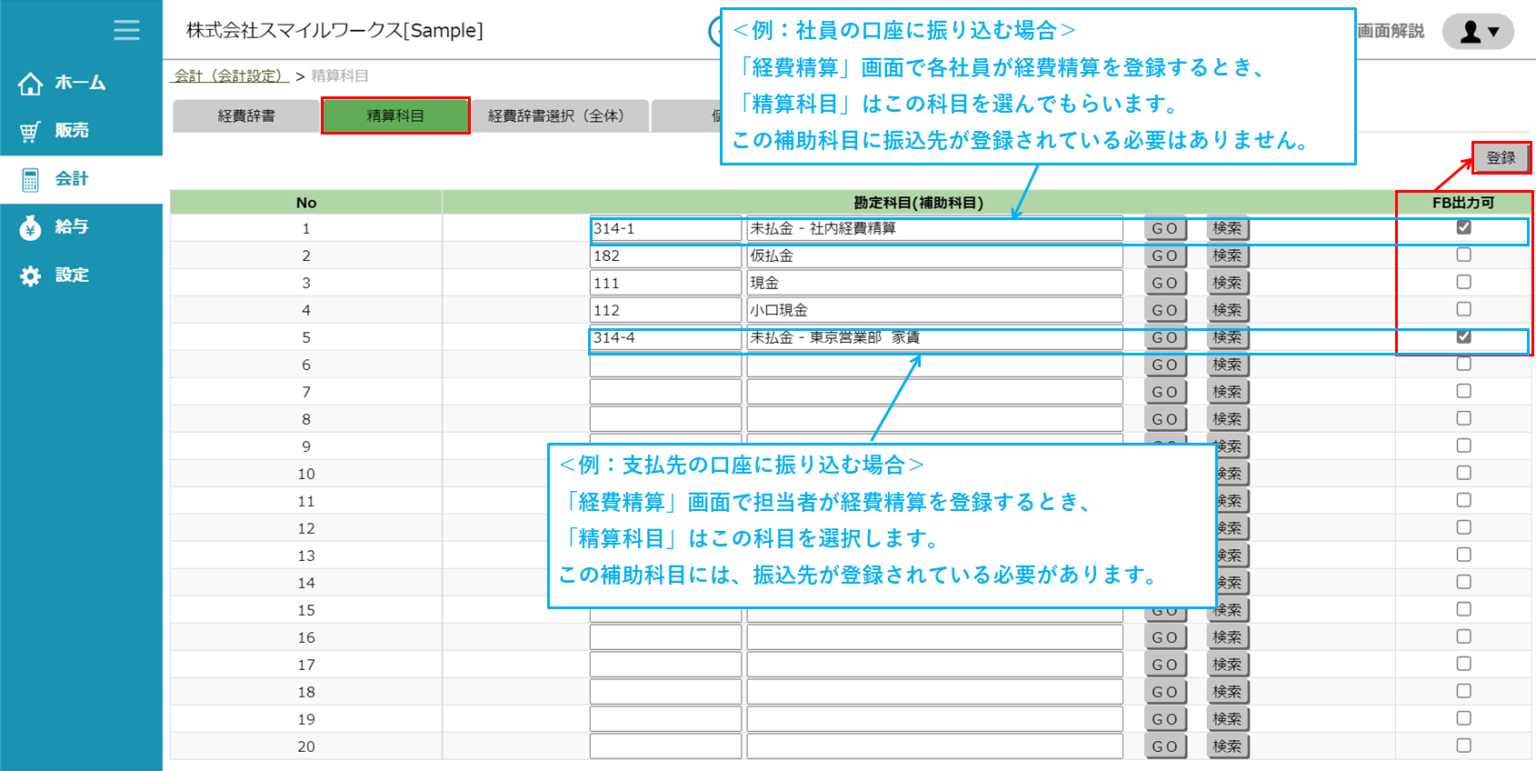Screen dimensions: 1536x771
Task: Open the sidebar hamburger menu
Action: pyautogui.click(x=126, y=30)
